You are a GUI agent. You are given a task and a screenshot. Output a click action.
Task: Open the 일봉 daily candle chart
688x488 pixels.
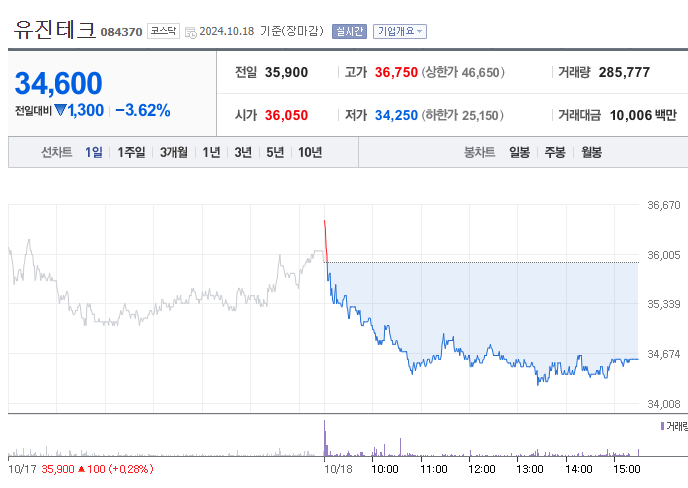519,152
